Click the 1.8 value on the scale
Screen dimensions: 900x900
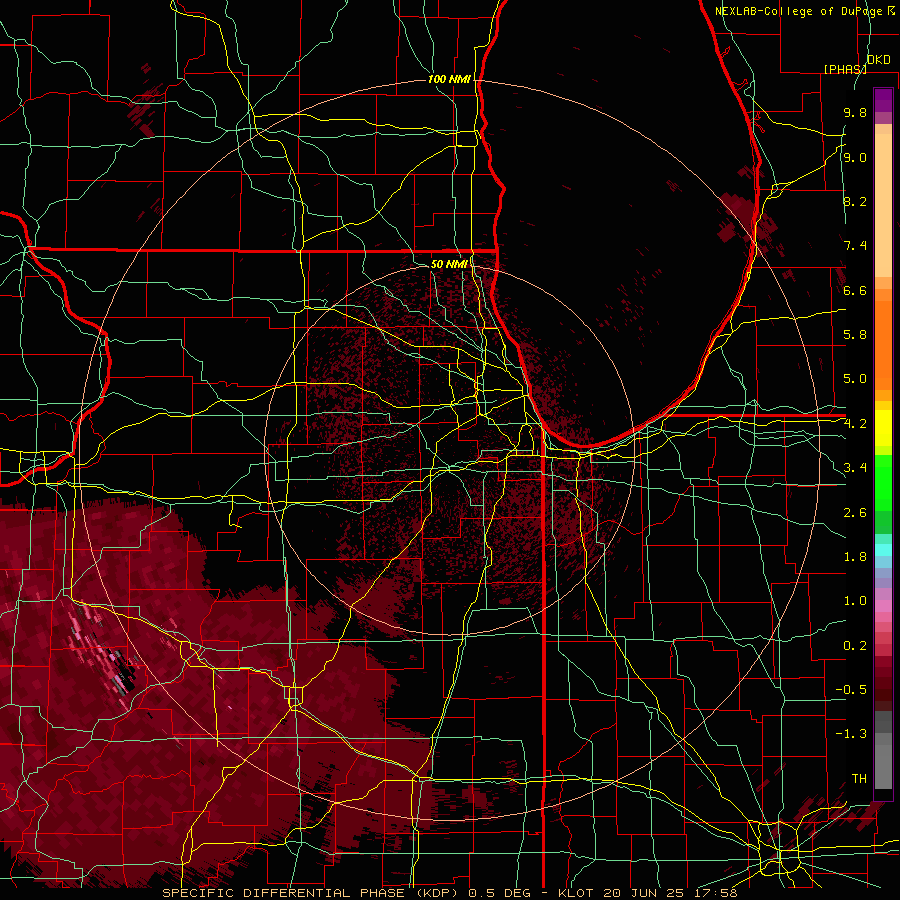(x=855, y=557)
